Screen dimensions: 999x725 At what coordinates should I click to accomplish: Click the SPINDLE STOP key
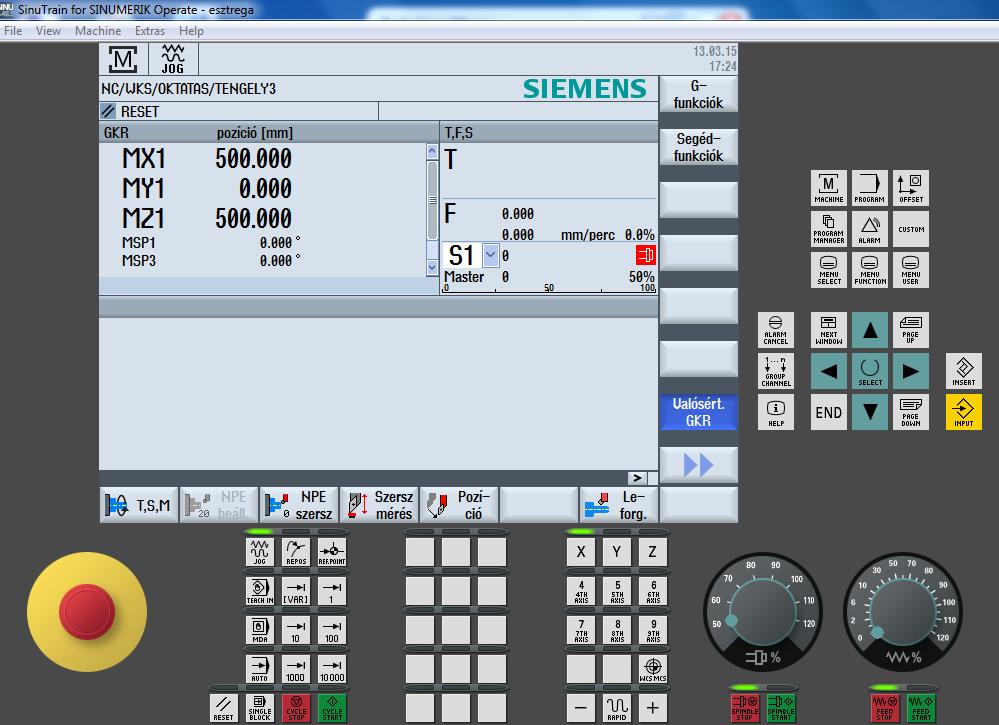pos(744,708)
